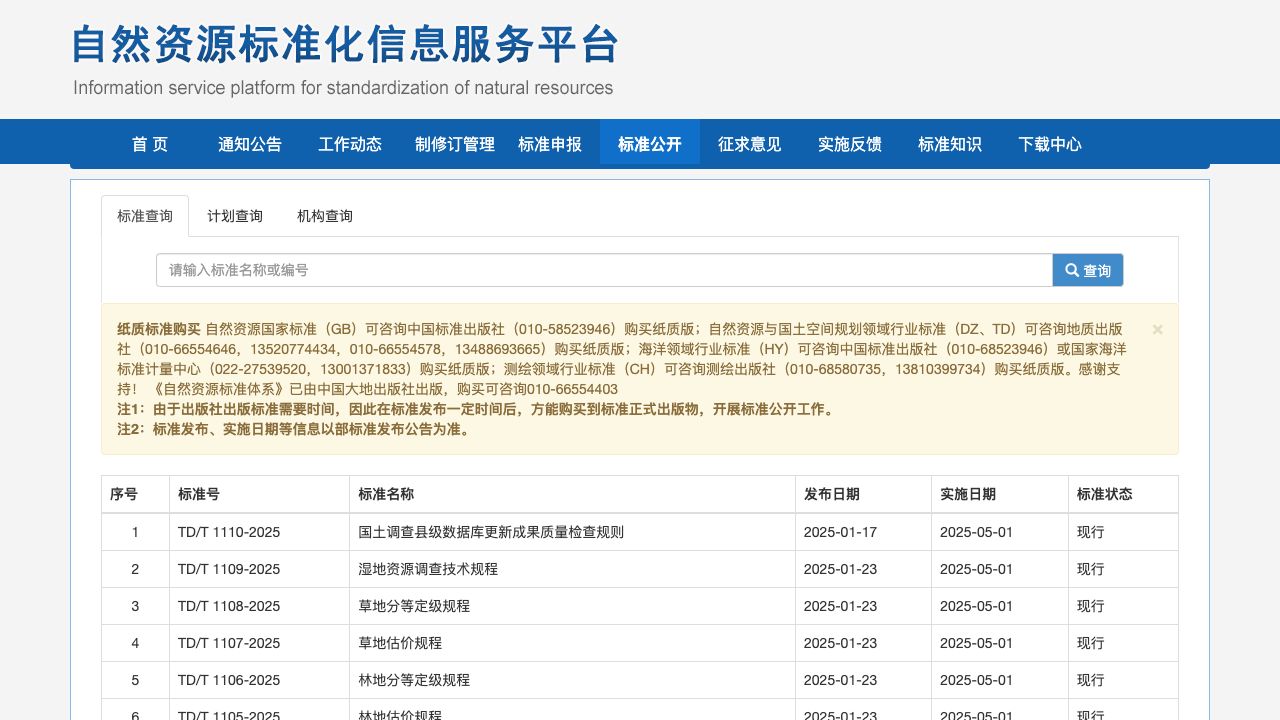Select 制修订管理 in the navigation bar
Viewport: 1280px width, 720px height.
click(454, 144)
